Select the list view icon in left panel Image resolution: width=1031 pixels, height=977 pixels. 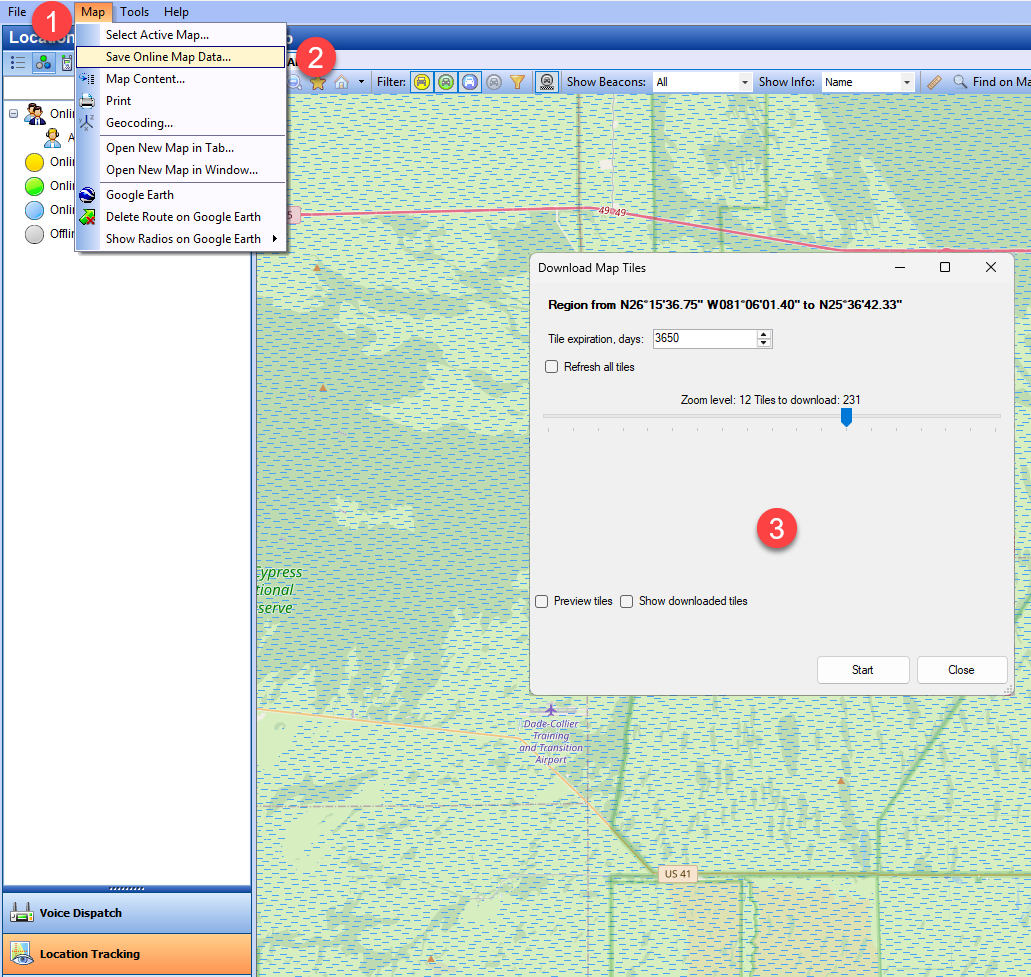(17, 63)
